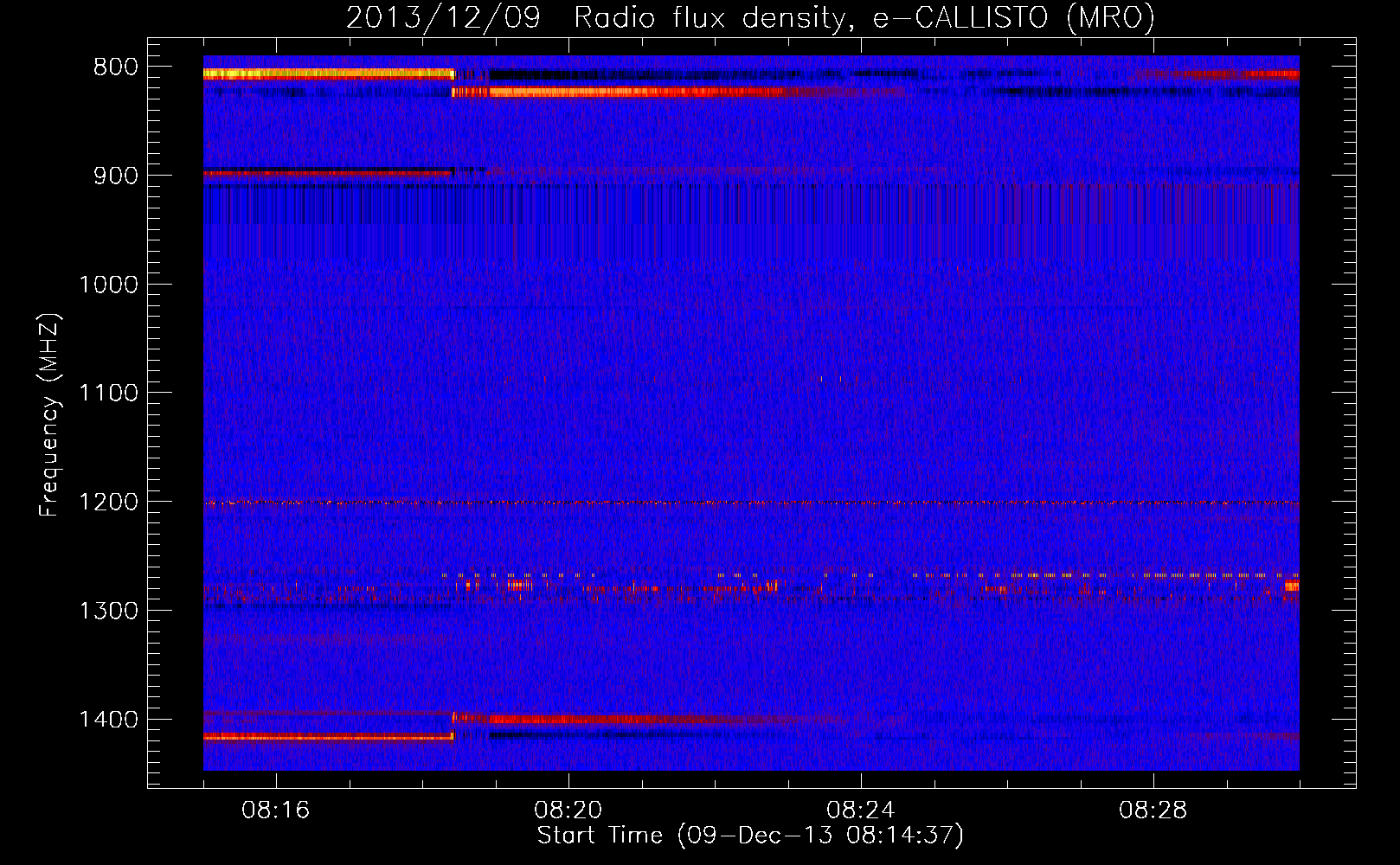
Task: Select the 900 frequency tick label
Action: click(x=115, y=176)
